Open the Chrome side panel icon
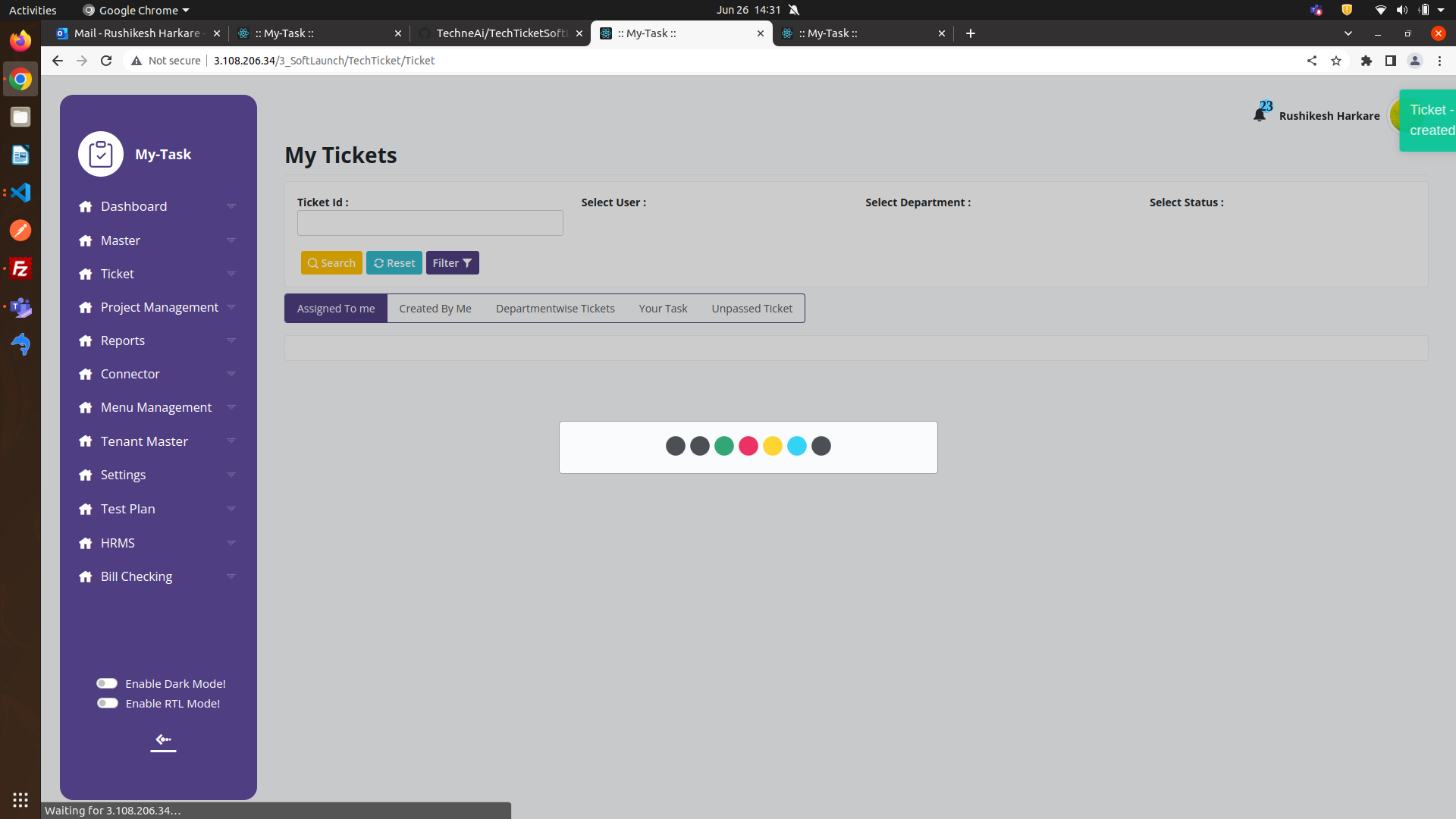The width and height of the screenshot is (1456, 819). click(1391, 61)
